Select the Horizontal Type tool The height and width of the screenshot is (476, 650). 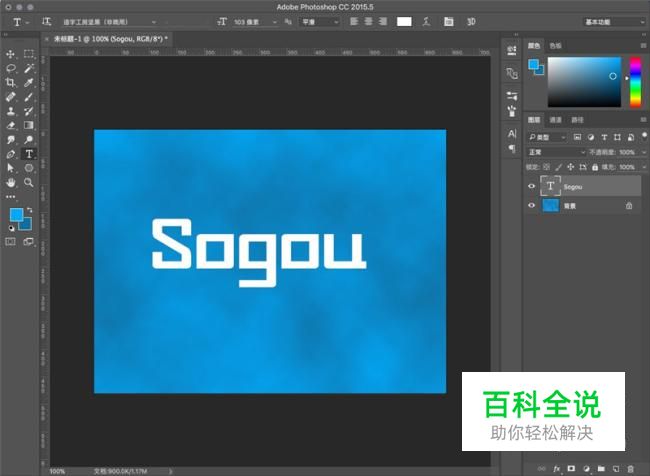(29, 154)
